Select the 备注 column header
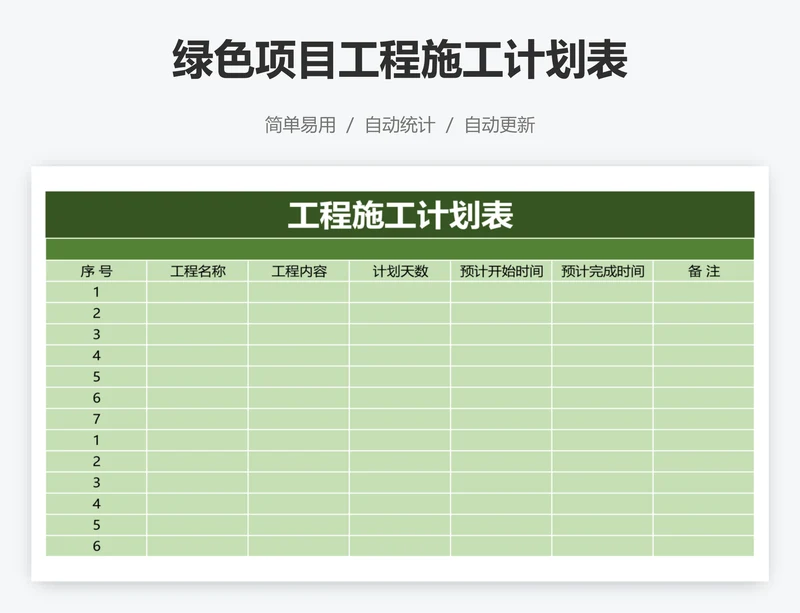800x613 pixels. point(704,271)
